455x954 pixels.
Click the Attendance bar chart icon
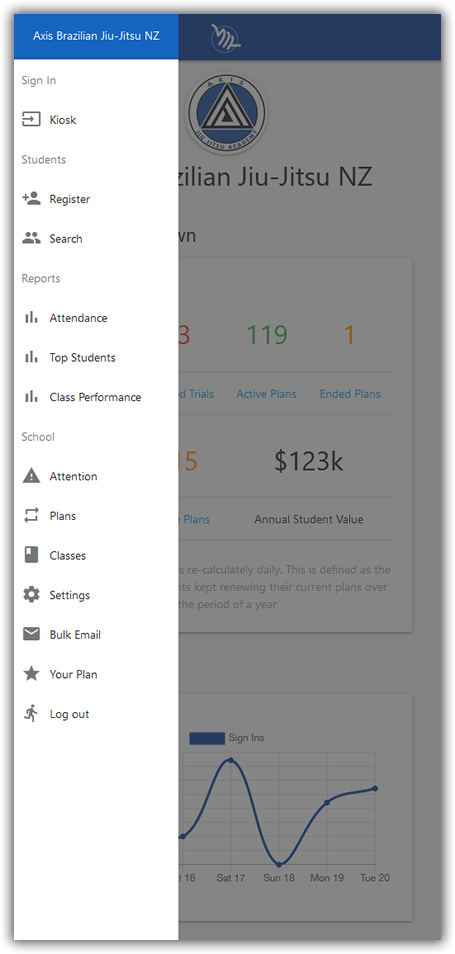[31, 318]
